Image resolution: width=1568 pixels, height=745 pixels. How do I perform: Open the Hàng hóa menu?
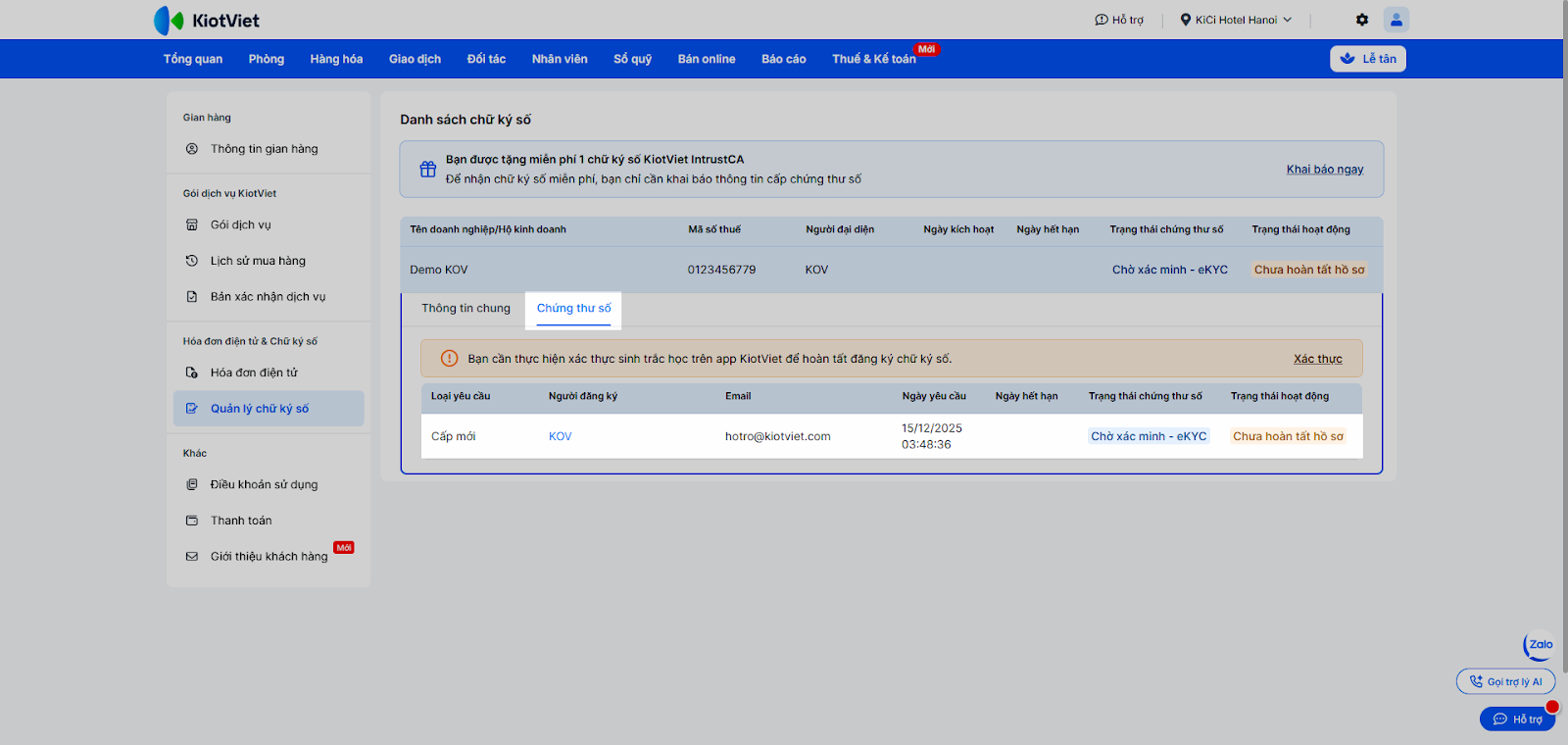(336, 59)
